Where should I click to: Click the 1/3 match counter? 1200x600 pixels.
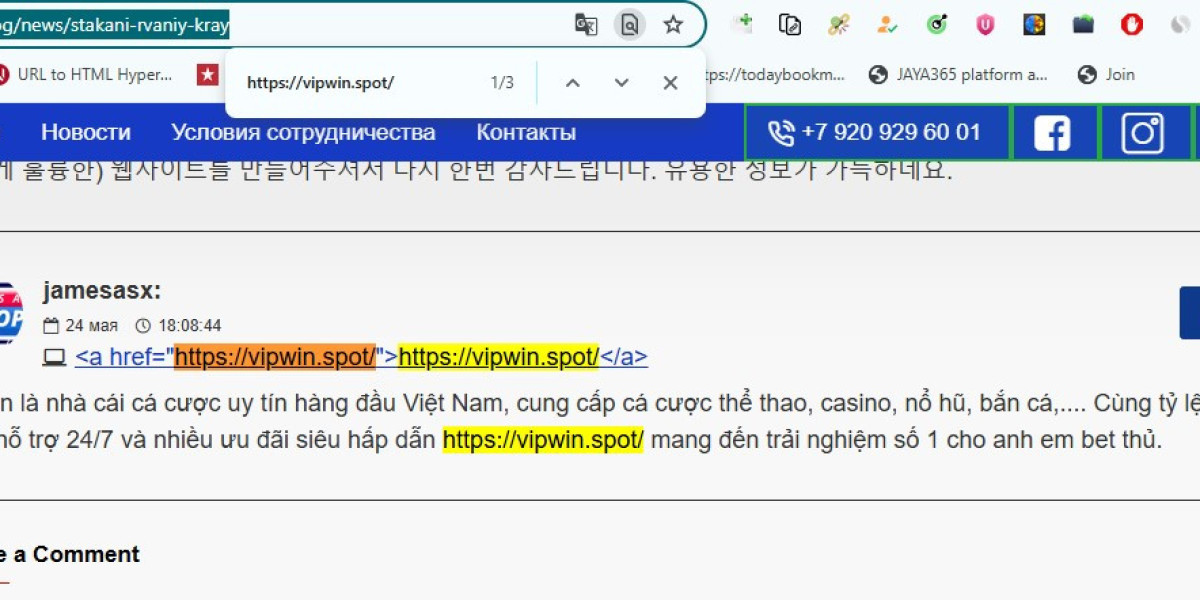click(x=502, y=83)
